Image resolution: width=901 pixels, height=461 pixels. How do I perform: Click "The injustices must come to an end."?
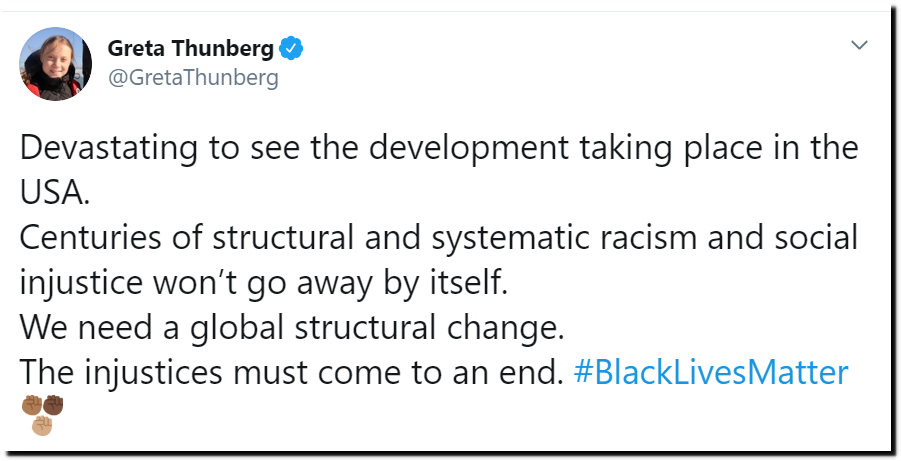point(292,372)
